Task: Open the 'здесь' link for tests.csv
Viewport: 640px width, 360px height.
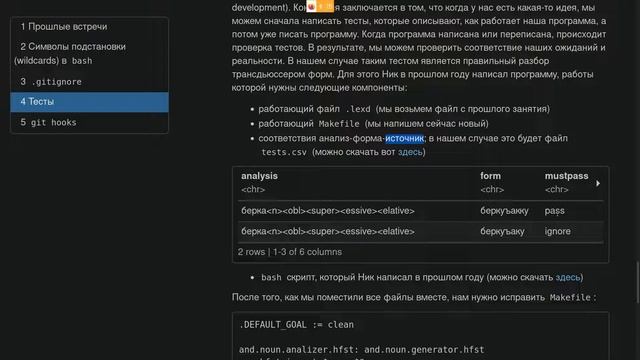Action: 410,152
